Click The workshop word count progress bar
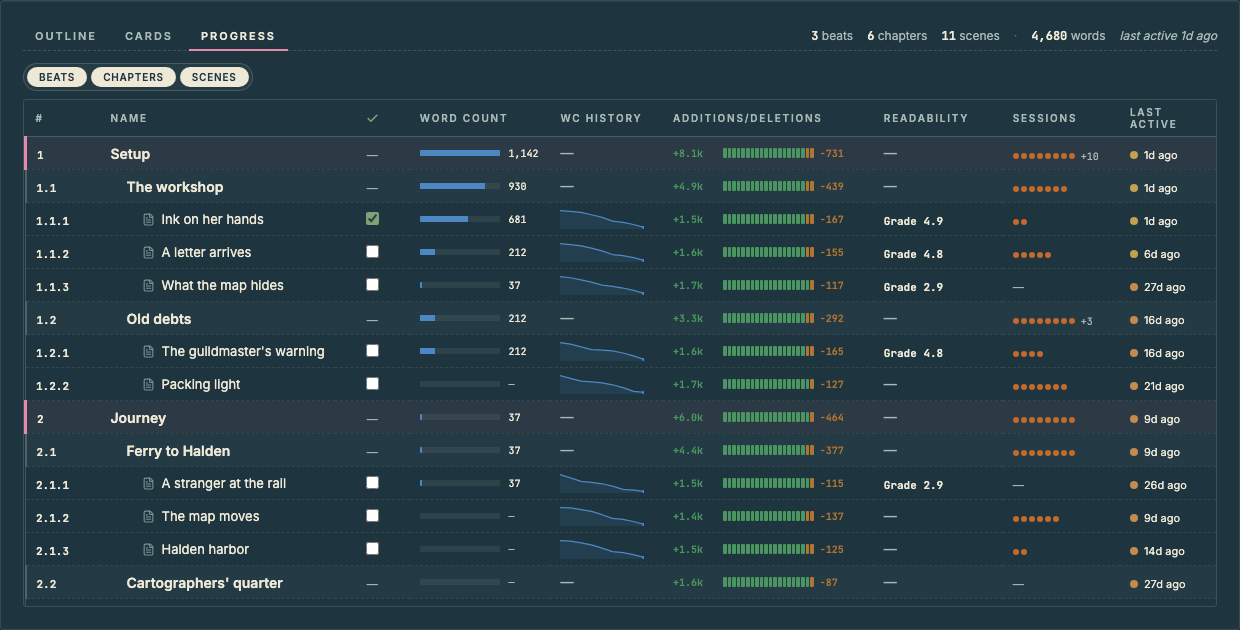 (x=460, y=186)
